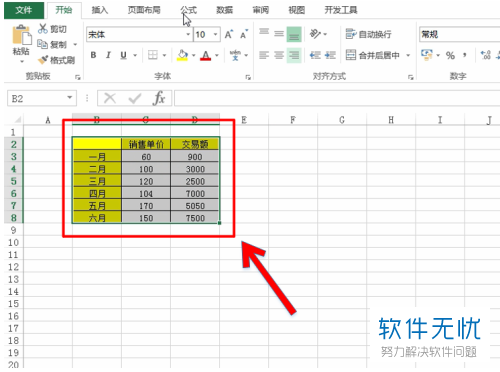This screenshot has width=500, height=372.
Task: Select row 10 header
Action: click(13, 242)
